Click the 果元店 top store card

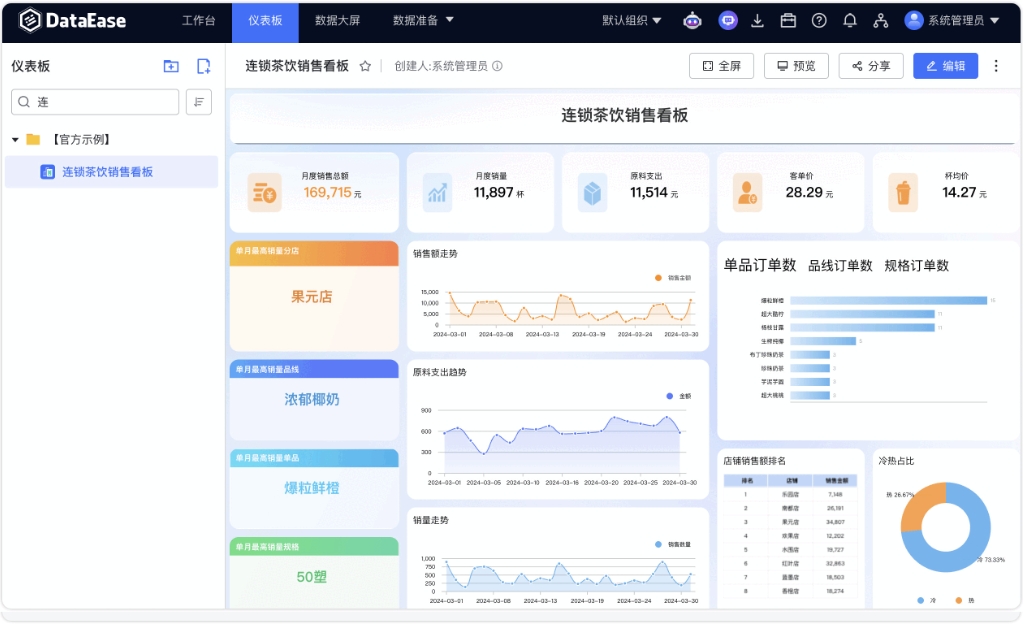point(314,296)
